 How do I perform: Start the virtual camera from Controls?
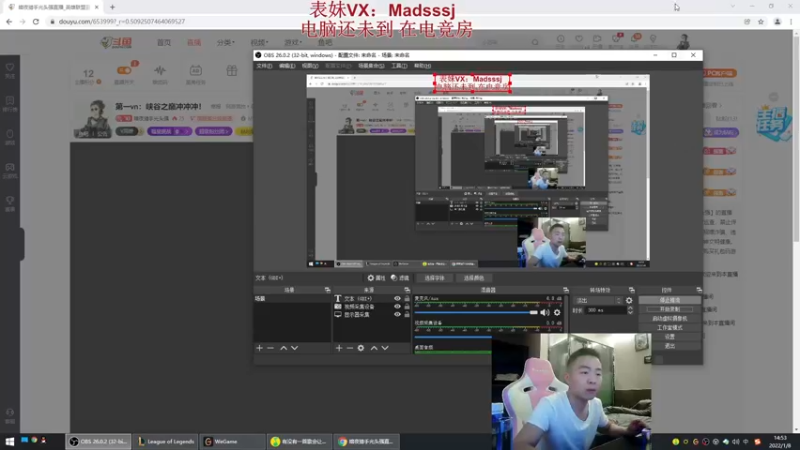[x=670, y=318]
